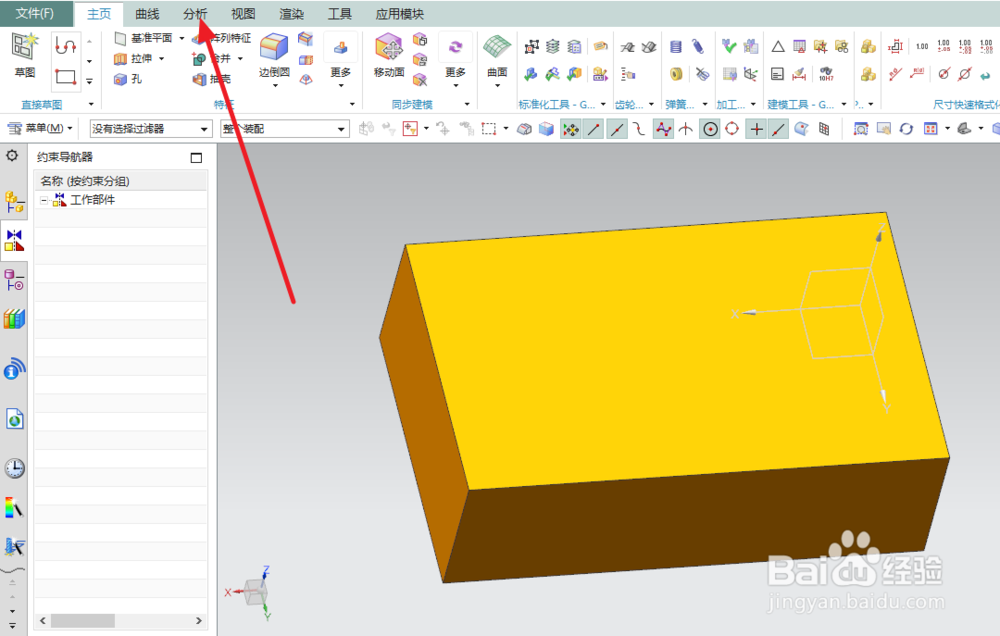Select the profile curve sketch tool

pos(66,46)
